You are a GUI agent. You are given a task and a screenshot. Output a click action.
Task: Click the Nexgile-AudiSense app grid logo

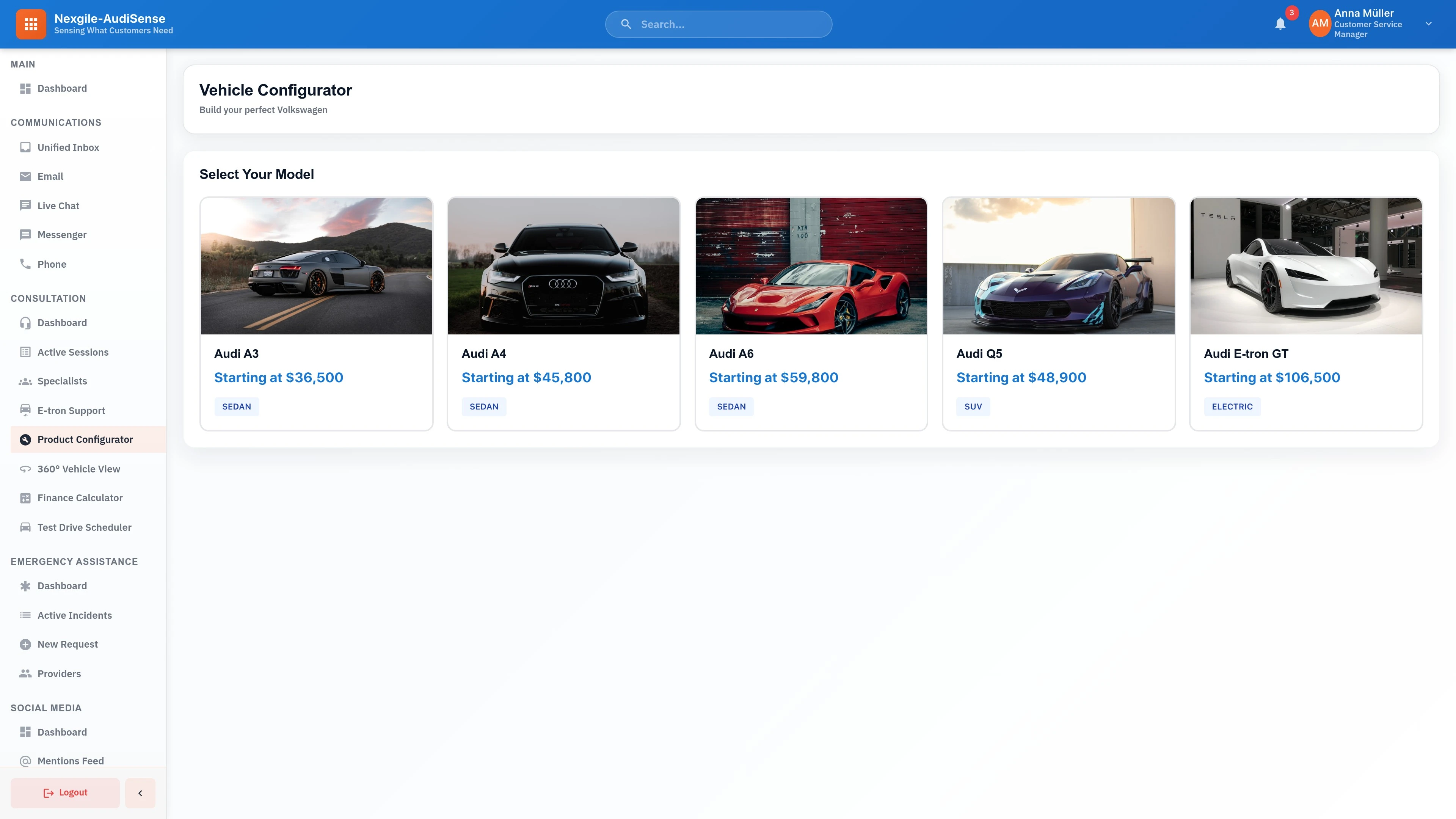coord(31,24)
